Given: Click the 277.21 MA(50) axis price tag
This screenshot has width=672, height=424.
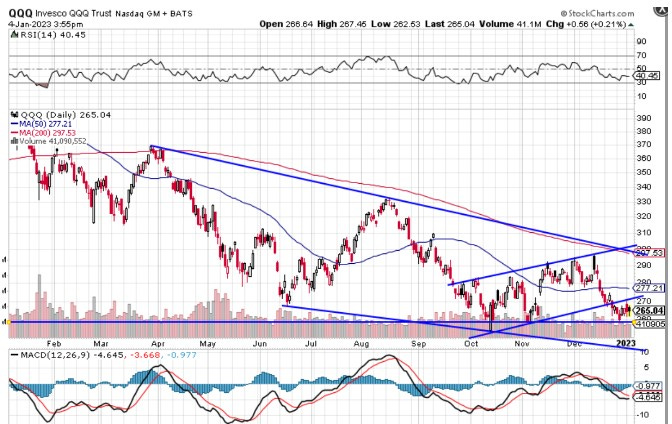Looking at the screenshot, I should [x=651, y=287].
